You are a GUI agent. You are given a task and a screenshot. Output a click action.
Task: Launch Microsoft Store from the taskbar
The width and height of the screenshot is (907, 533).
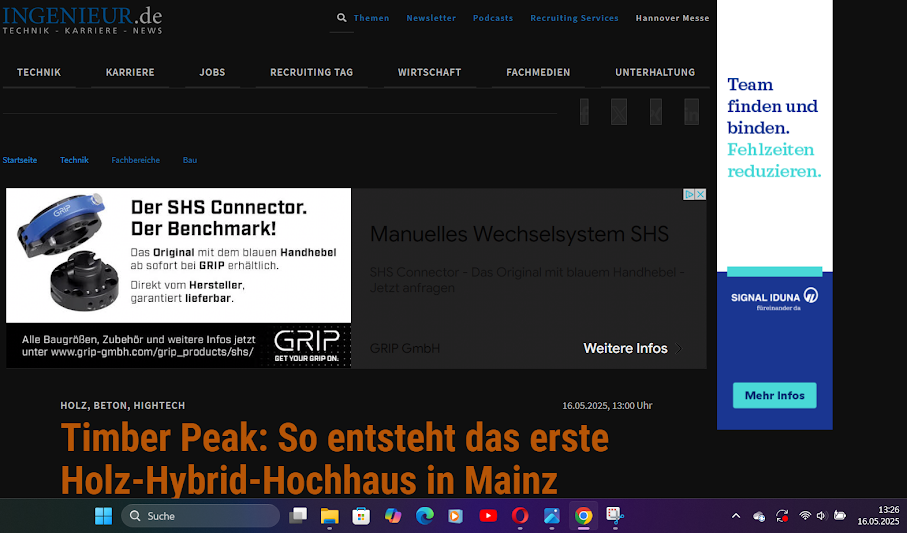361,516
